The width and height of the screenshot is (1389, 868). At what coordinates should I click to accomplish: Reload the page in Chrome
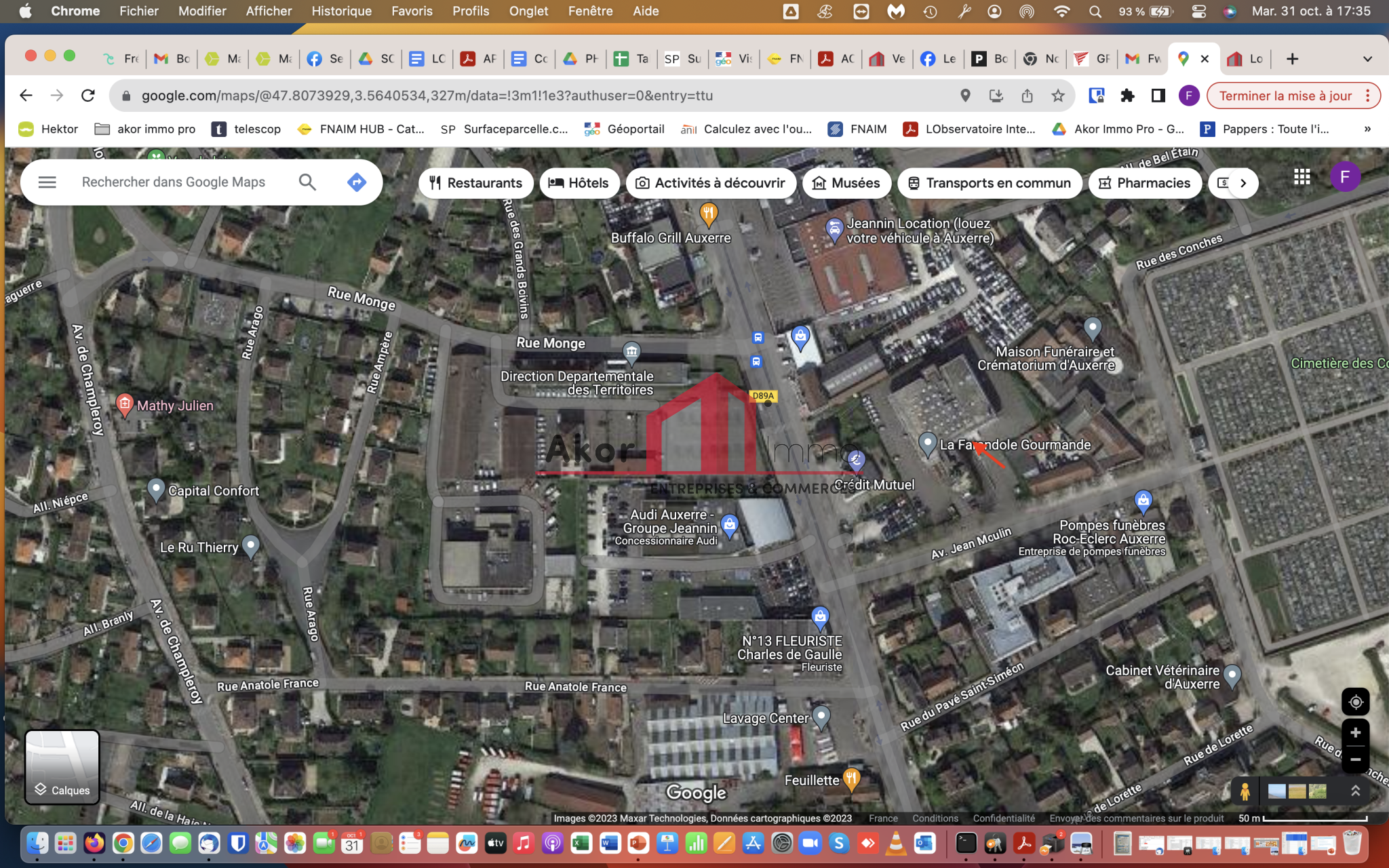pos(88,96)
